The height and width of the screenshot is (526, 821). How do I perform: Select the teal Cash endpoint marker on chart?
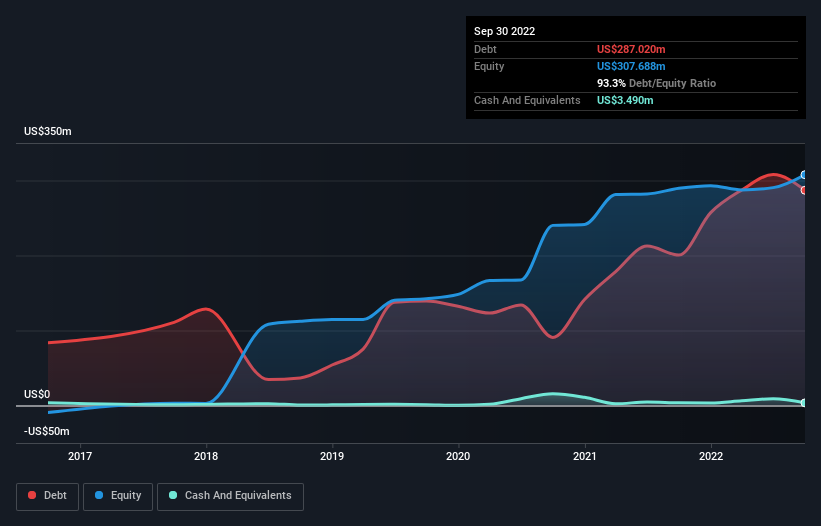(x=804, y=402)
